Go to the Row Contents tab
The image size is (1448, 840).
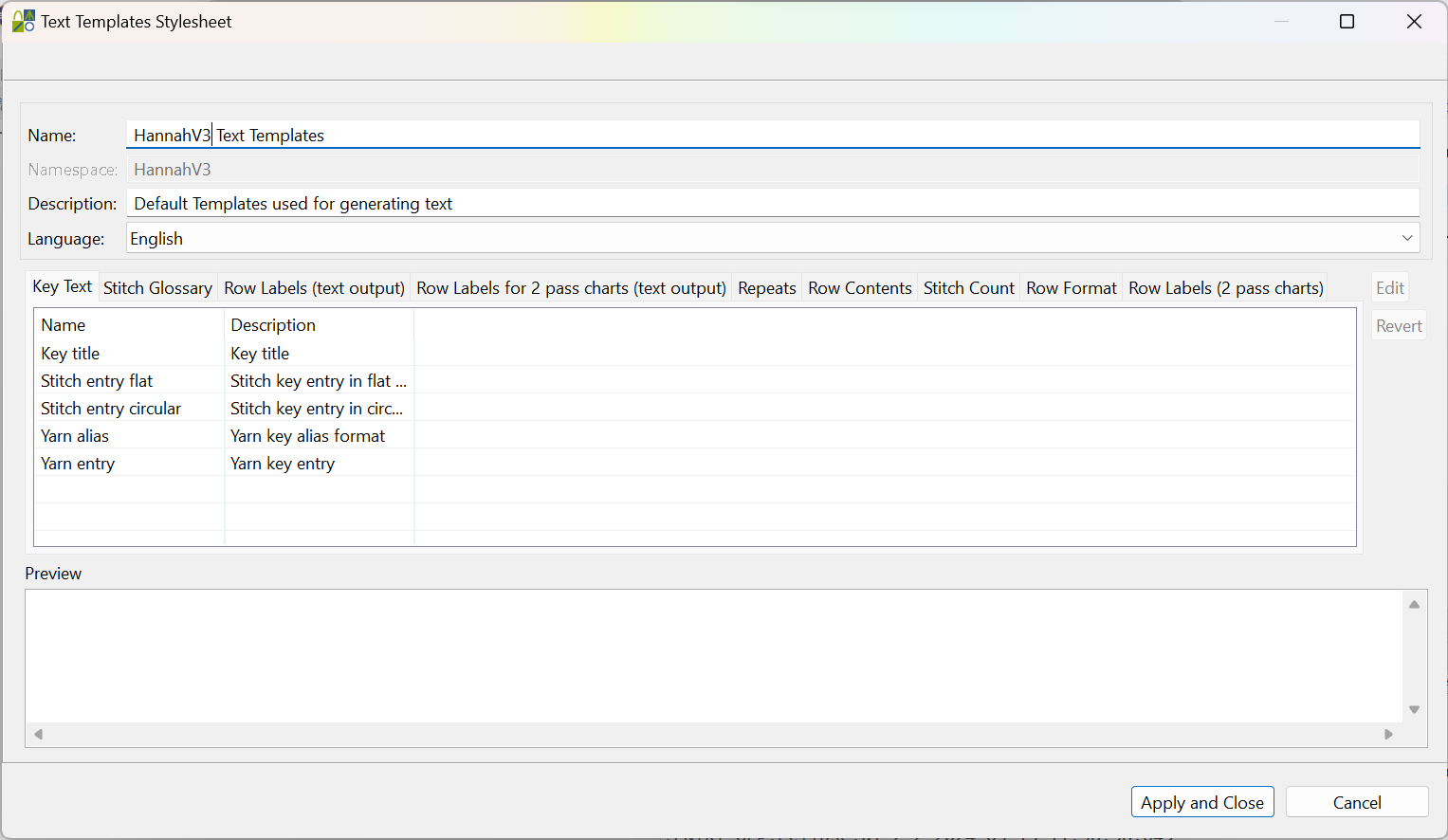click(x=859, y=288)
